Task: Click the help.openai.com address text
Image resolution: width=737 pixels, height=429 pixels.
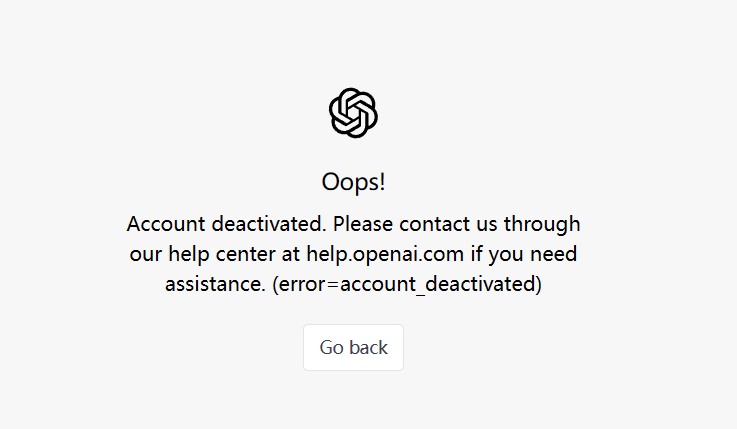Action: [385, 254]
